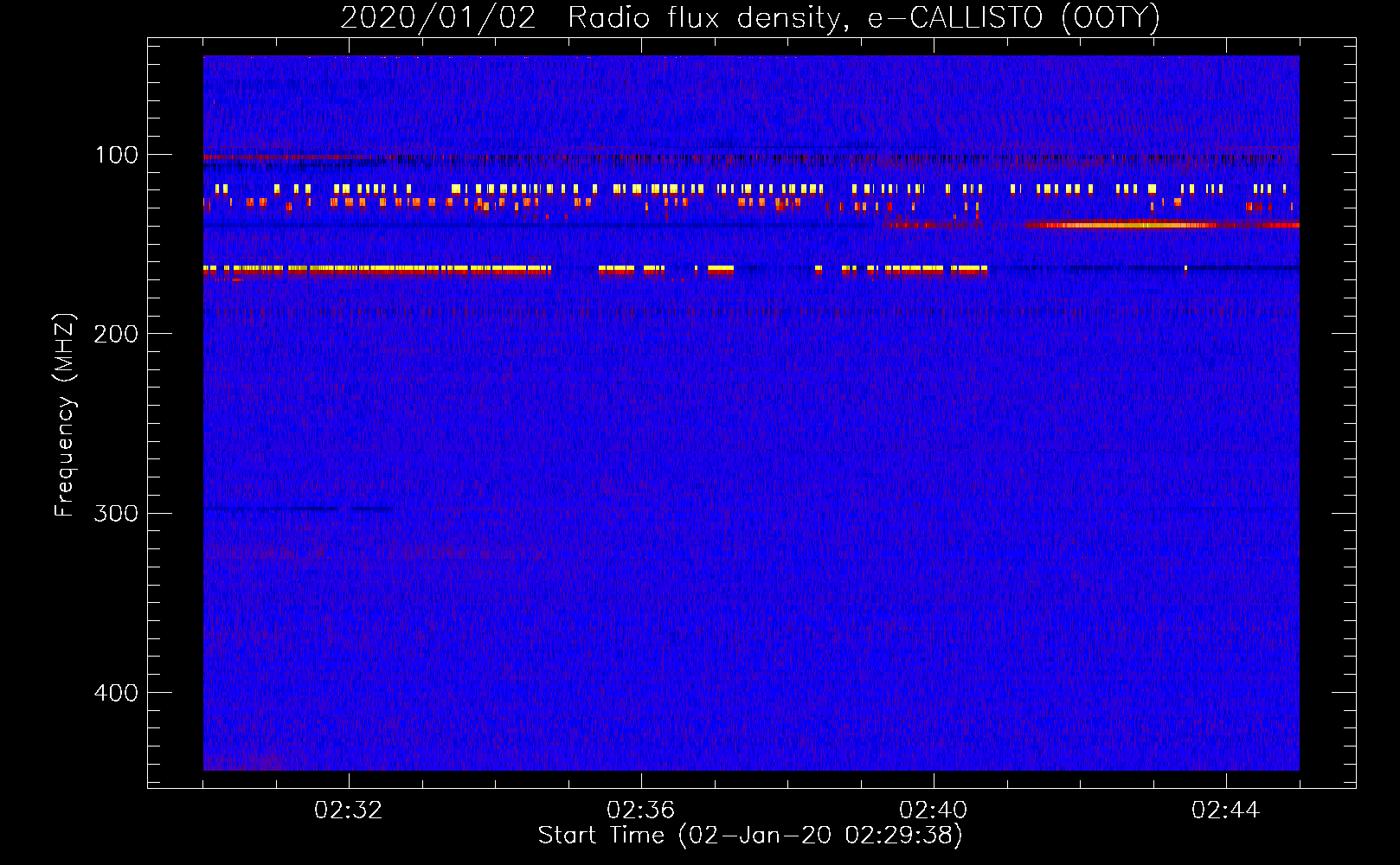
Task: Click the 02:36 time tick label
Action: [641, 811]
